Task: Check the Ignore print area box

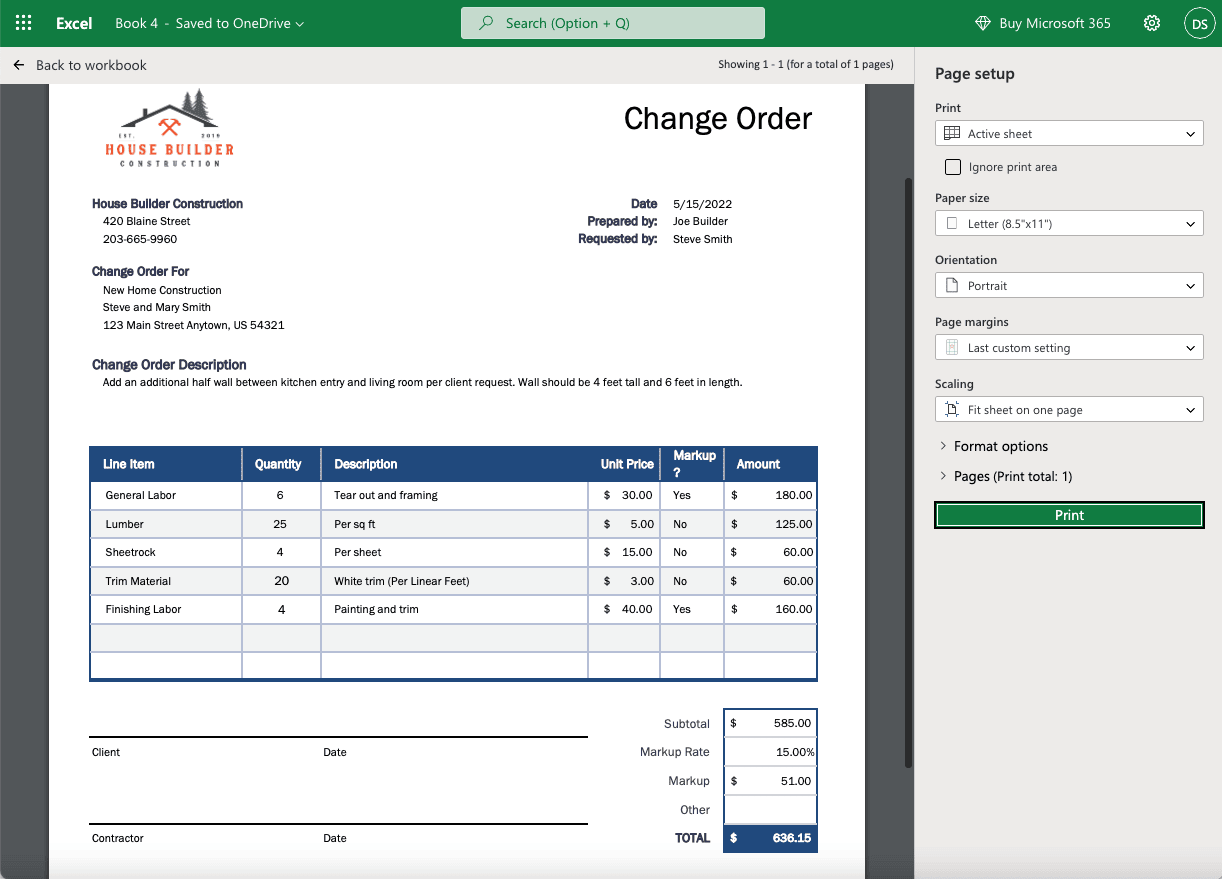Action: [x=953, y=167]
